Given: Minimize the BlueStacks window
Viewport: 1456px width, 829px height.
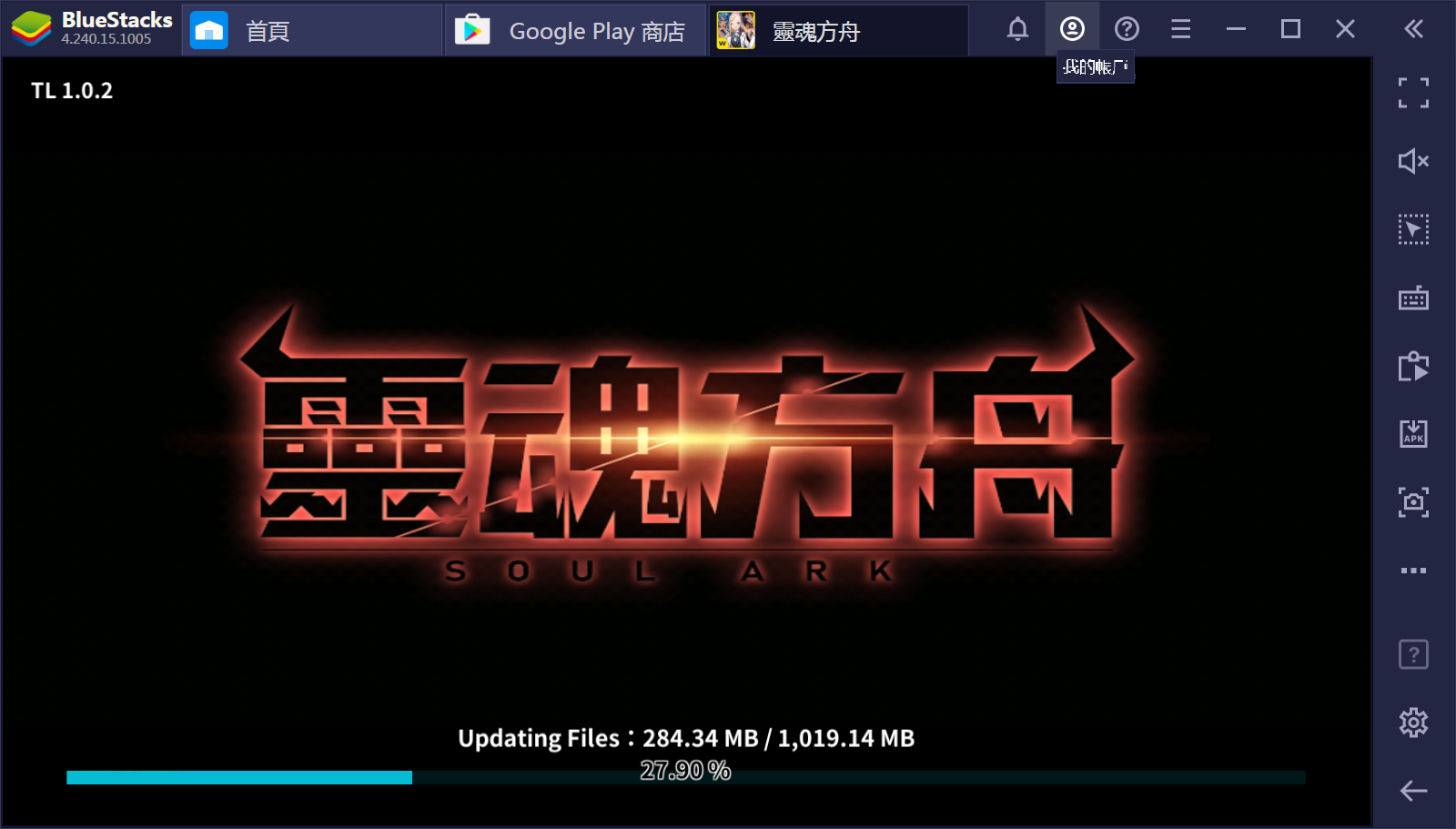Looking at the screenshot, I should click(x=1236, y=29).
